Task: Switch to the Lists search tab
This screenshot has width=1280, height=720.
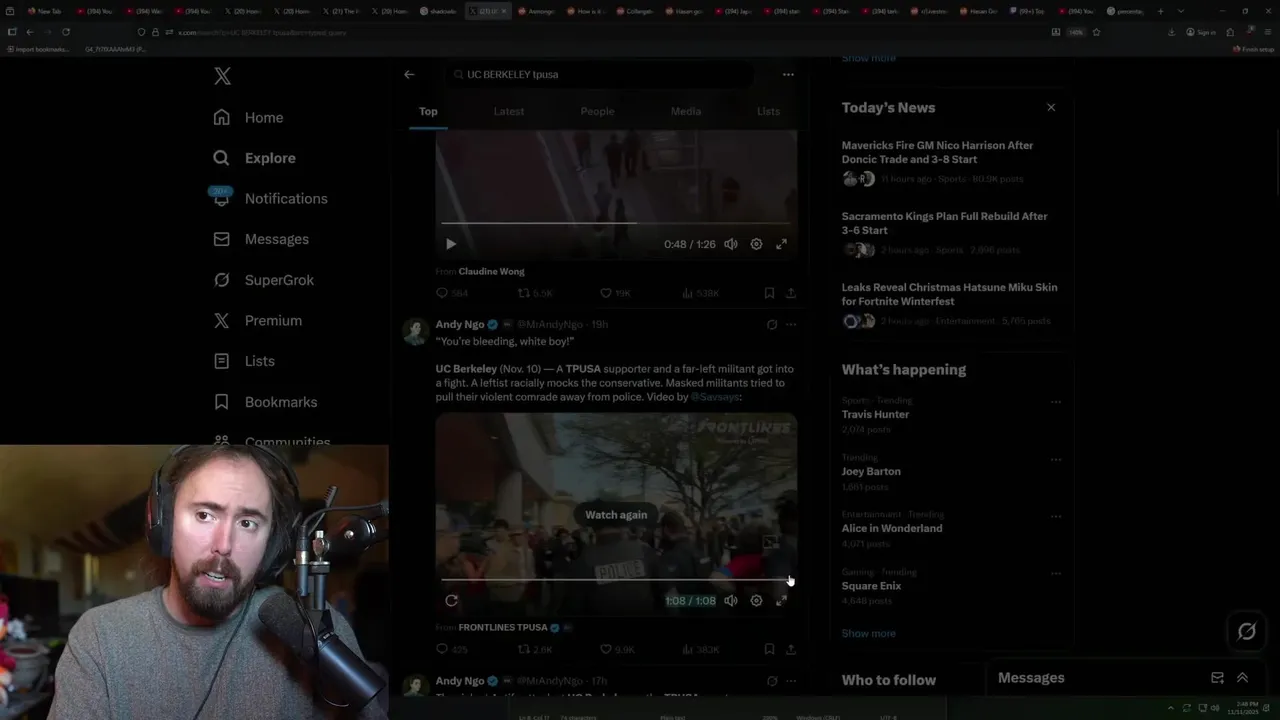Action: tap(768, 111)
